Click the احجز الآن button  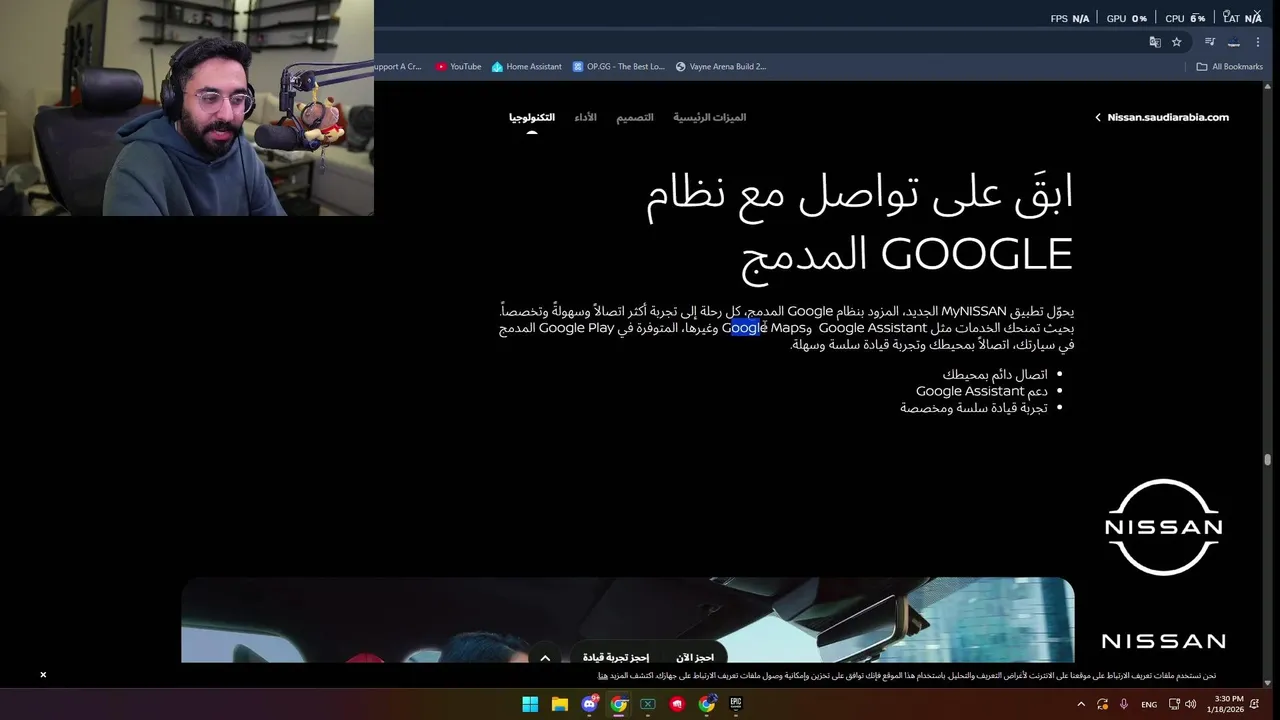[695, 657]
